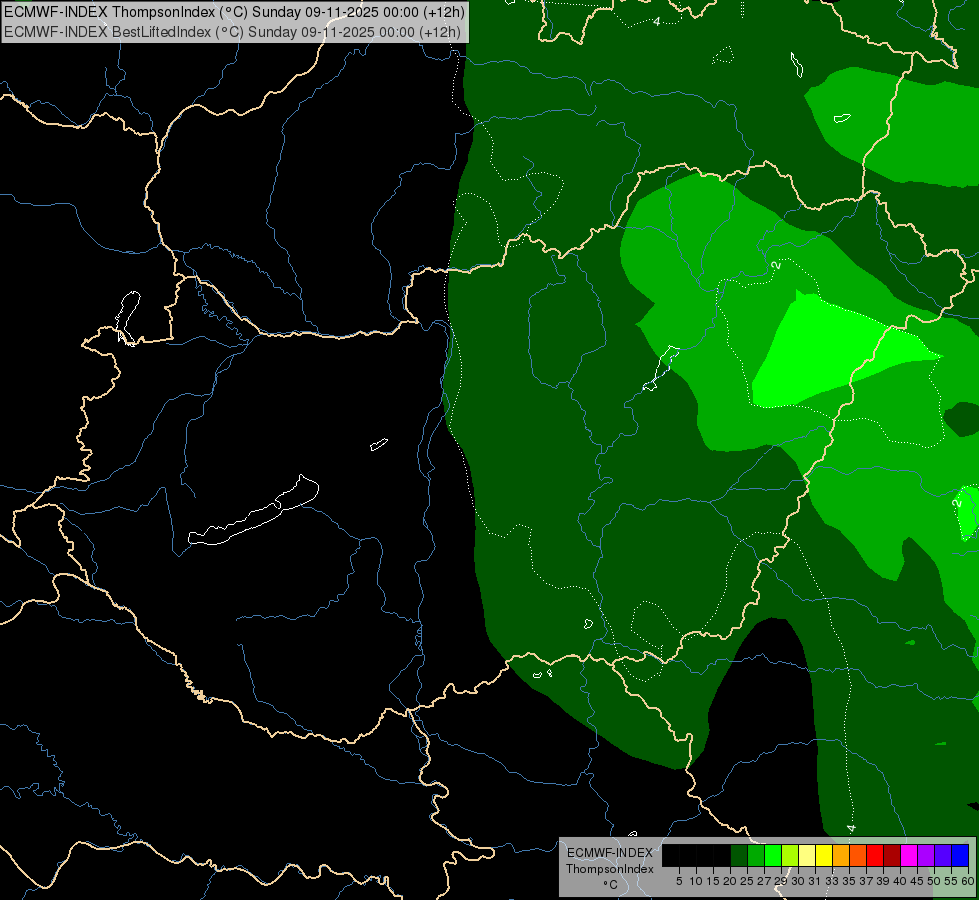Click contour label '4' at top of map
This screenshot has height=900, width=979.
[656, 21]
